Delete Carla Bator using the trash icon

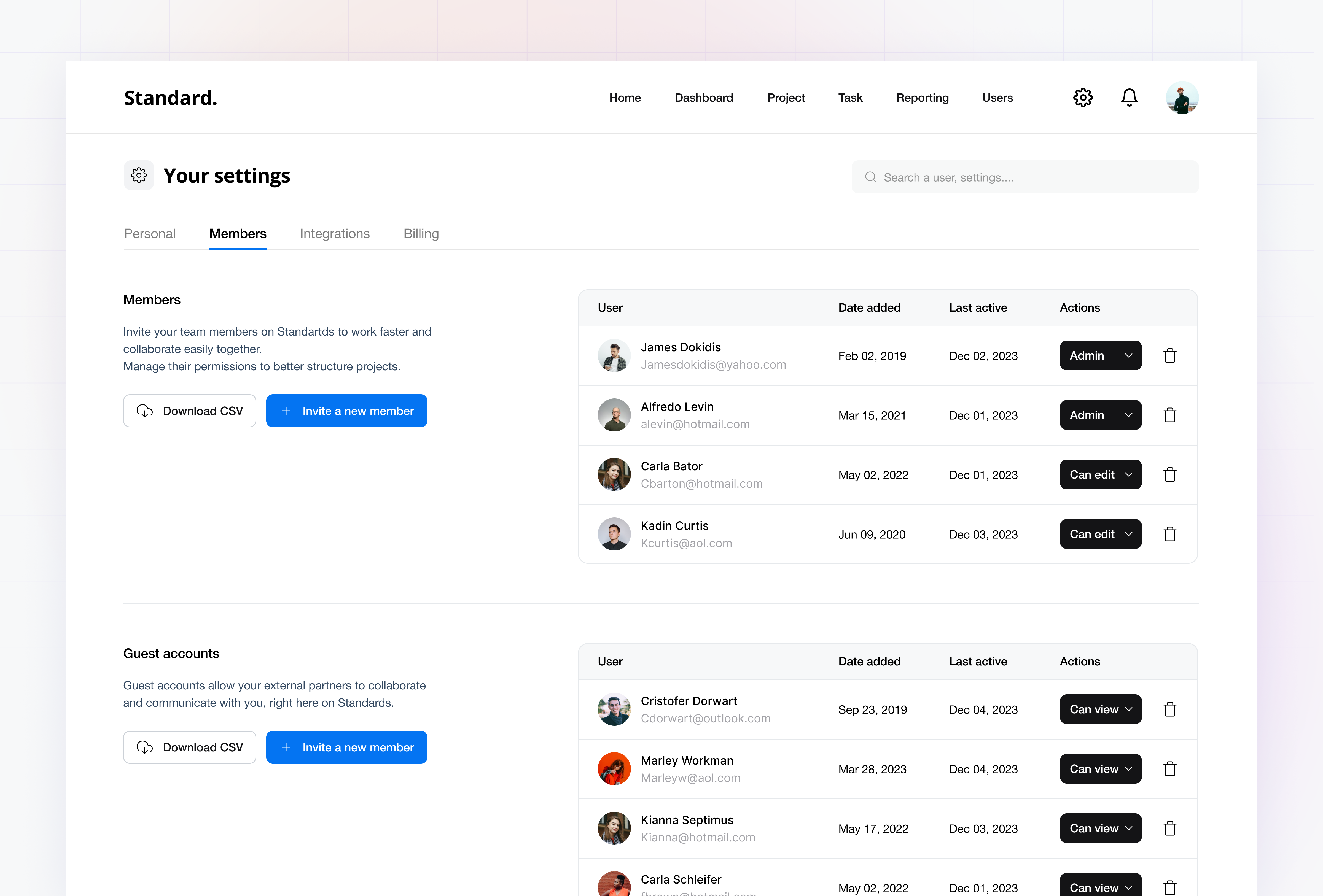(x=1170, y=474)
